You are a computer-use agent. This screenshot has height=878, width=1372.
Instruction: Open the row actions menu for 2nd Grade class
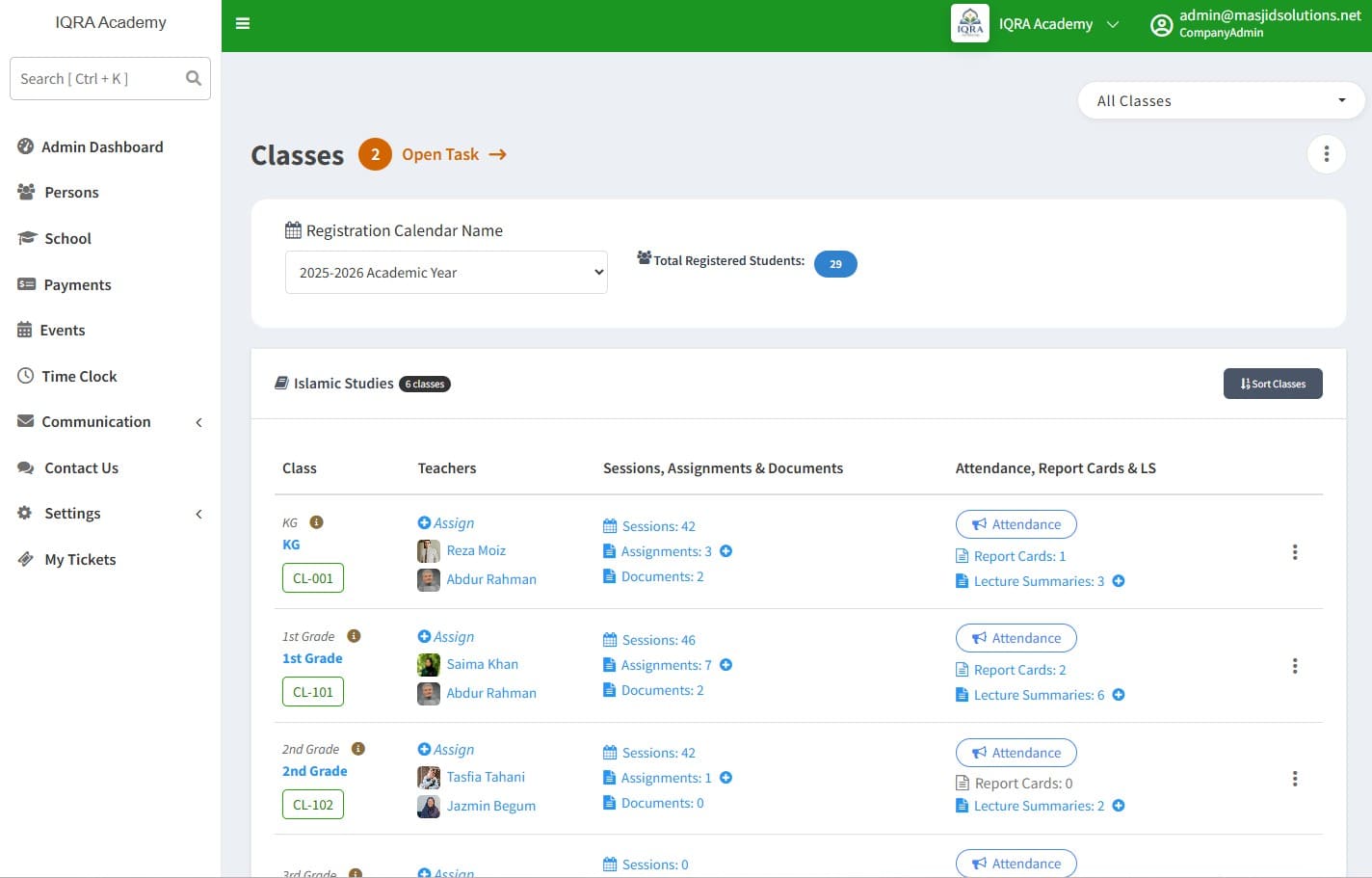click(x=1295, y=779)
